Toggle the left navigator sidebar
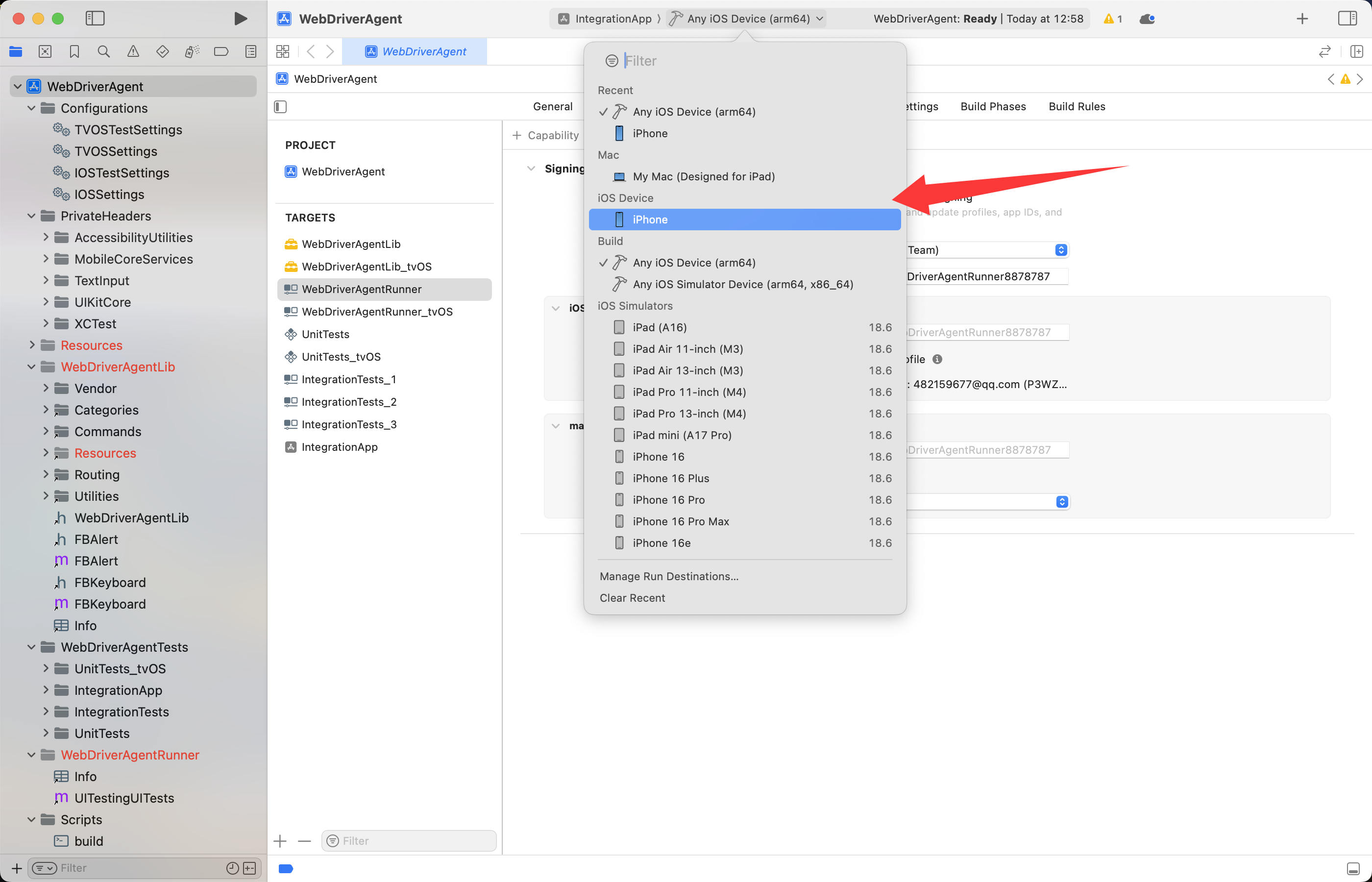This screenshot has width=1372, height=882. pos(95,19)
